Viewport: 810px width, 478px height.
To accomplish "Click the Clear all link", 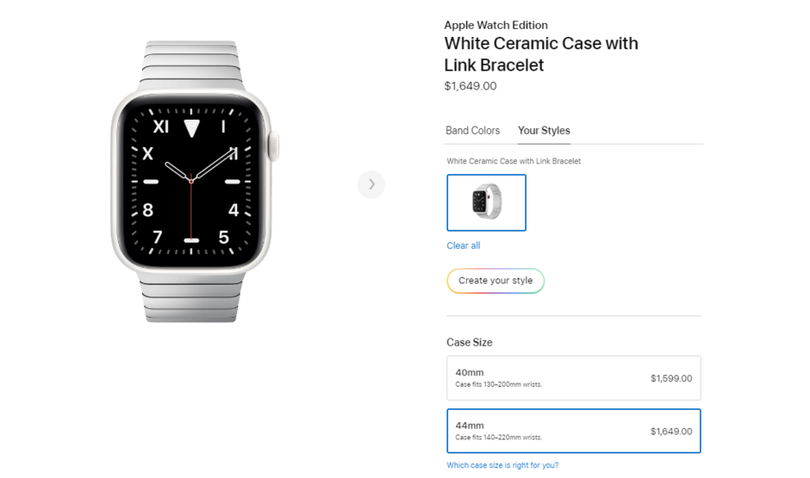I will coord(463,246).
